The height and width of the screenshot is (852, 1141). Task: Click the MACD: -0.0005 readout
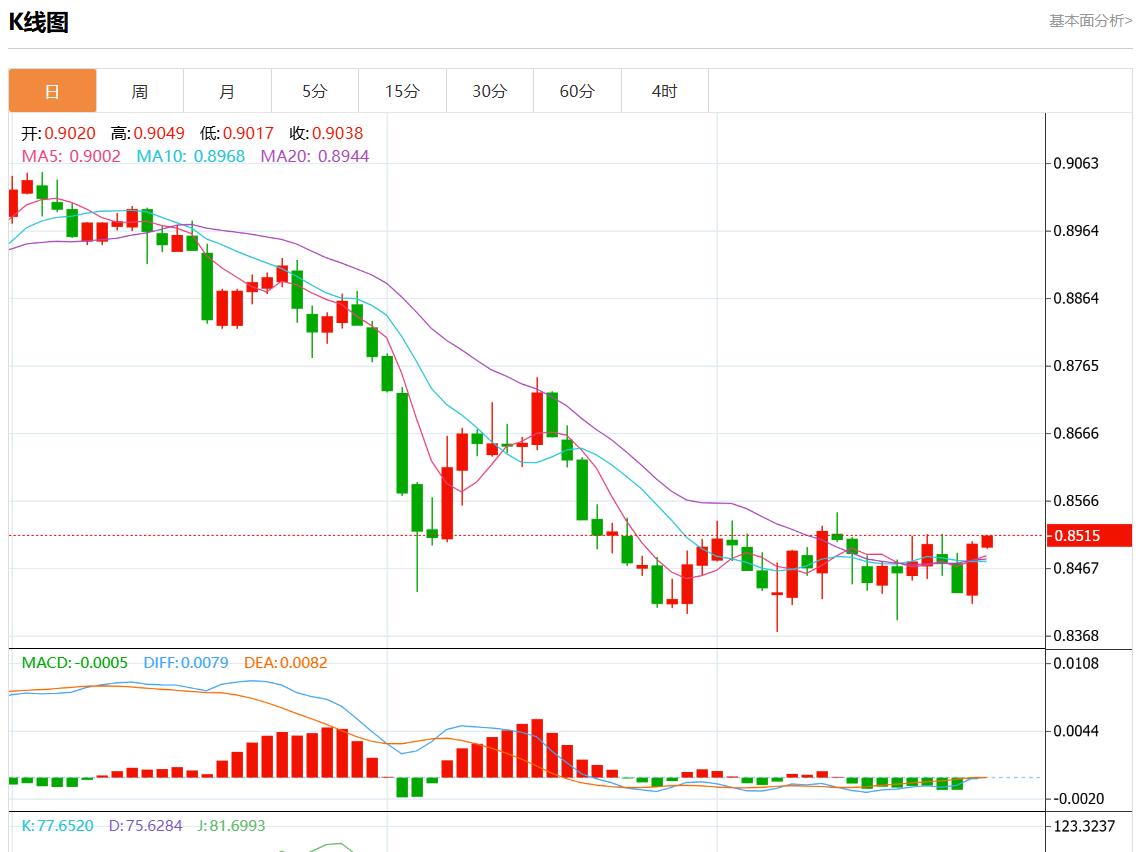(x=74, y=663)
